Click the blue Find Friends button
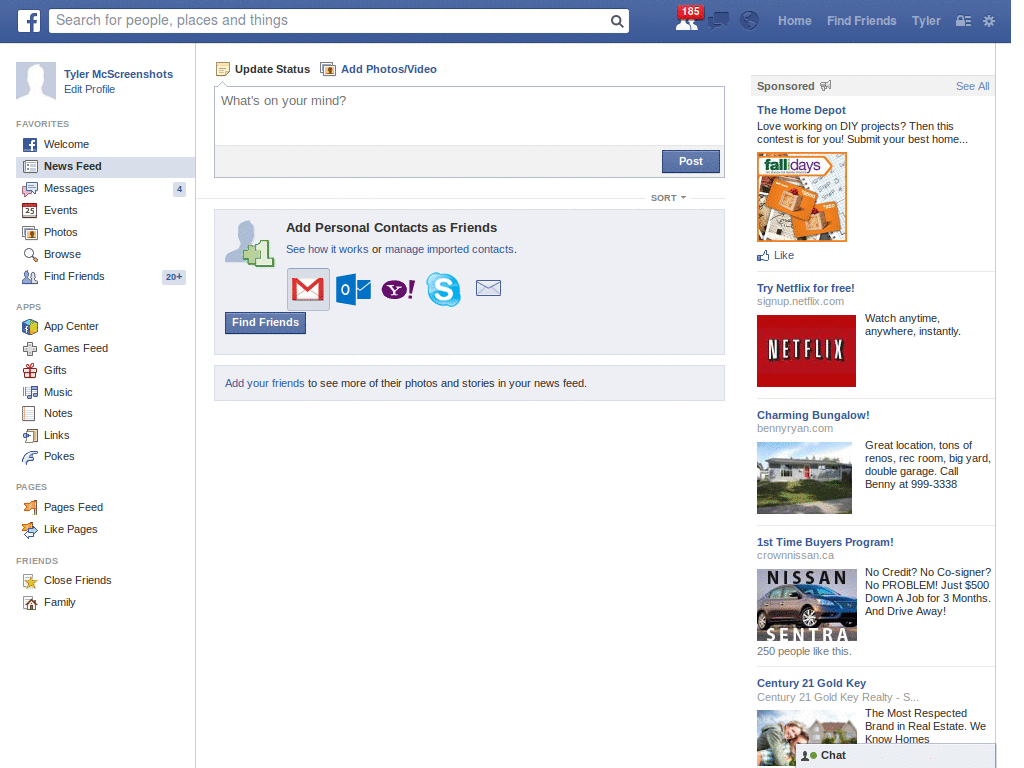The height and width of the screenshot is (768, 1024). [265, 323]
